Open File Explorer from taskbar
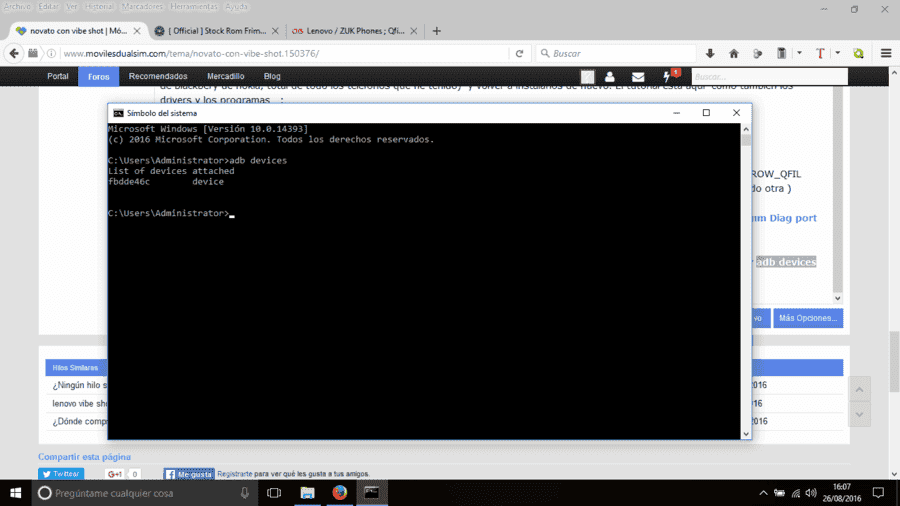 click(307, 493)
